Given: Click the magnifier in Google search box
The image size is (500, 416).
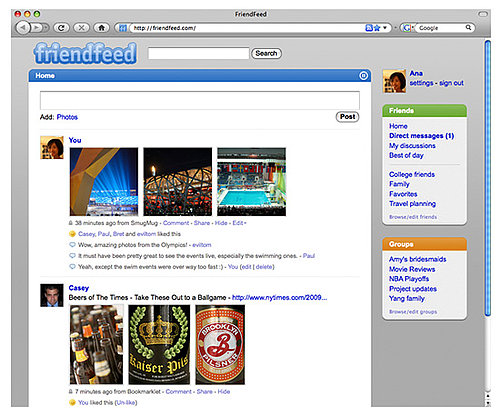Looking at the screenshot, I should (468, 28).
